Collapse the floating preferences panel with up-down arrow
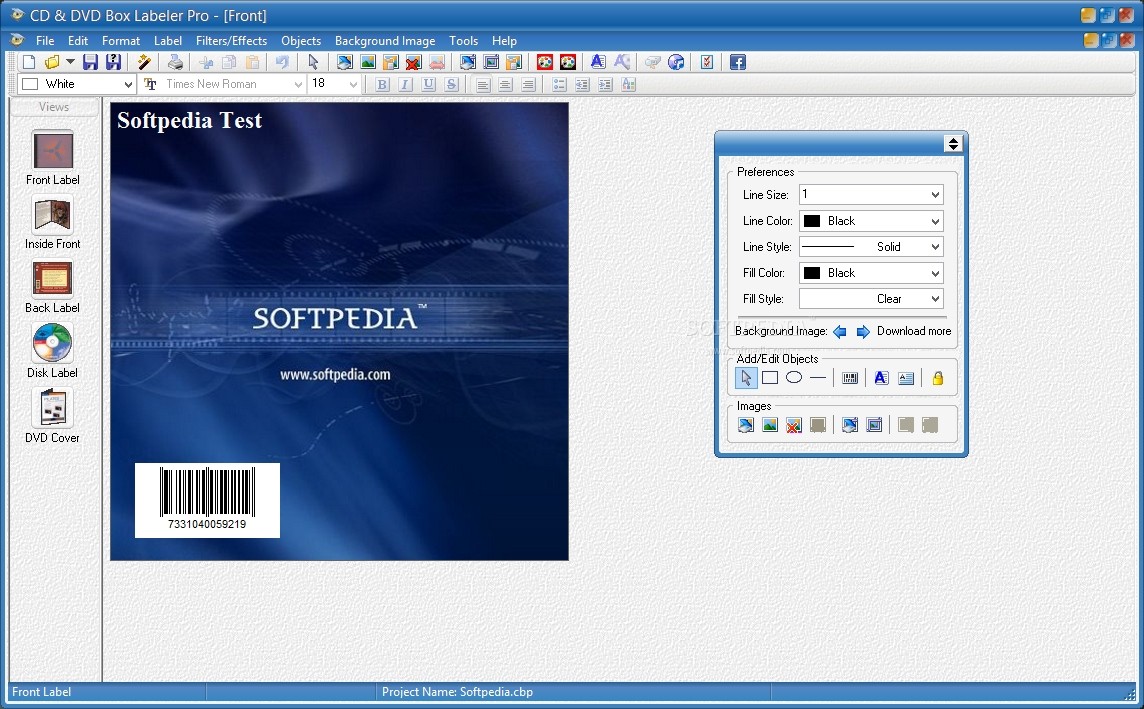This screenshot has height=709, width=1144. point(953,144)
